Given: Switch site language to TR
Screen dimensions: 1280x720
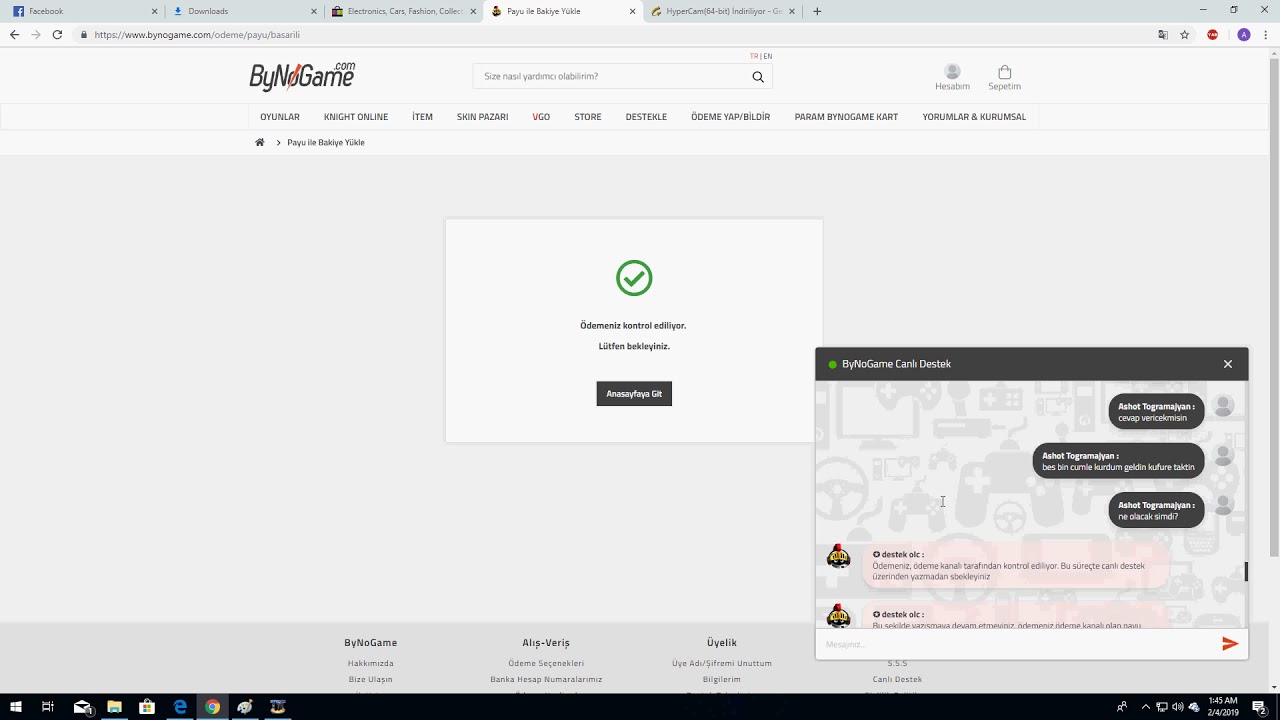Looking at the screenshot, I should pos(754,56).
